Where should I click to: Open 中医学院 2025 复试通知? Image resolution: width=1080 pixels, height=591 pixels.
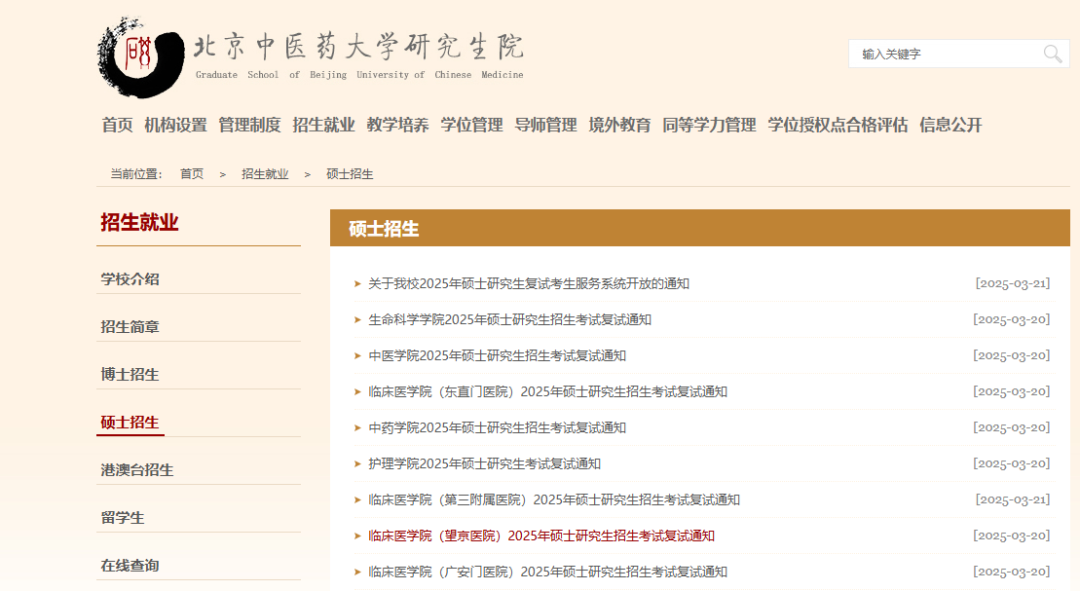click(497, 356)
